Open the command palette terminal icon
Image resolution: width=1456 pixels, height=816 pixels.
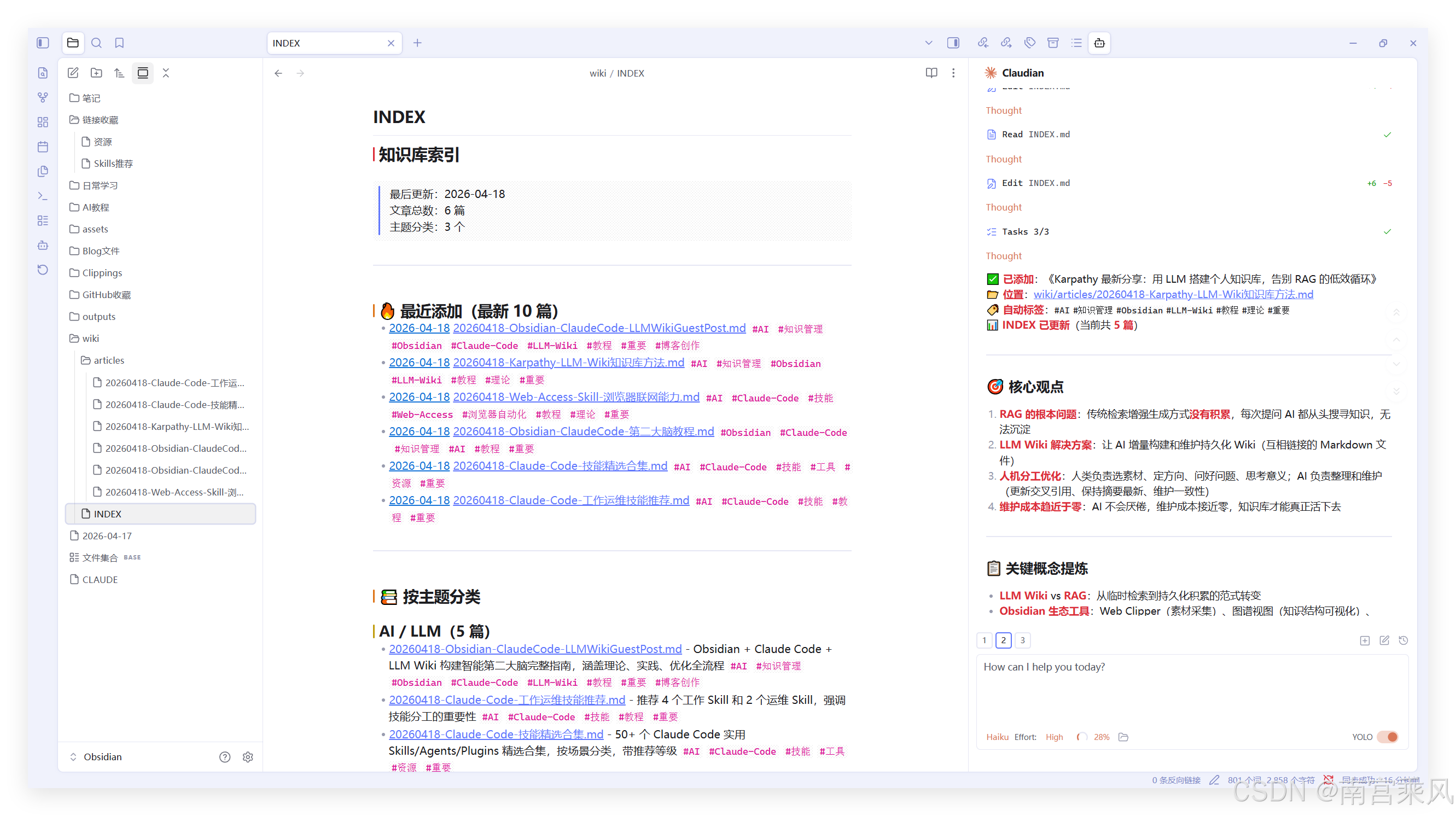pyautogui.click(x=43, y=196)
